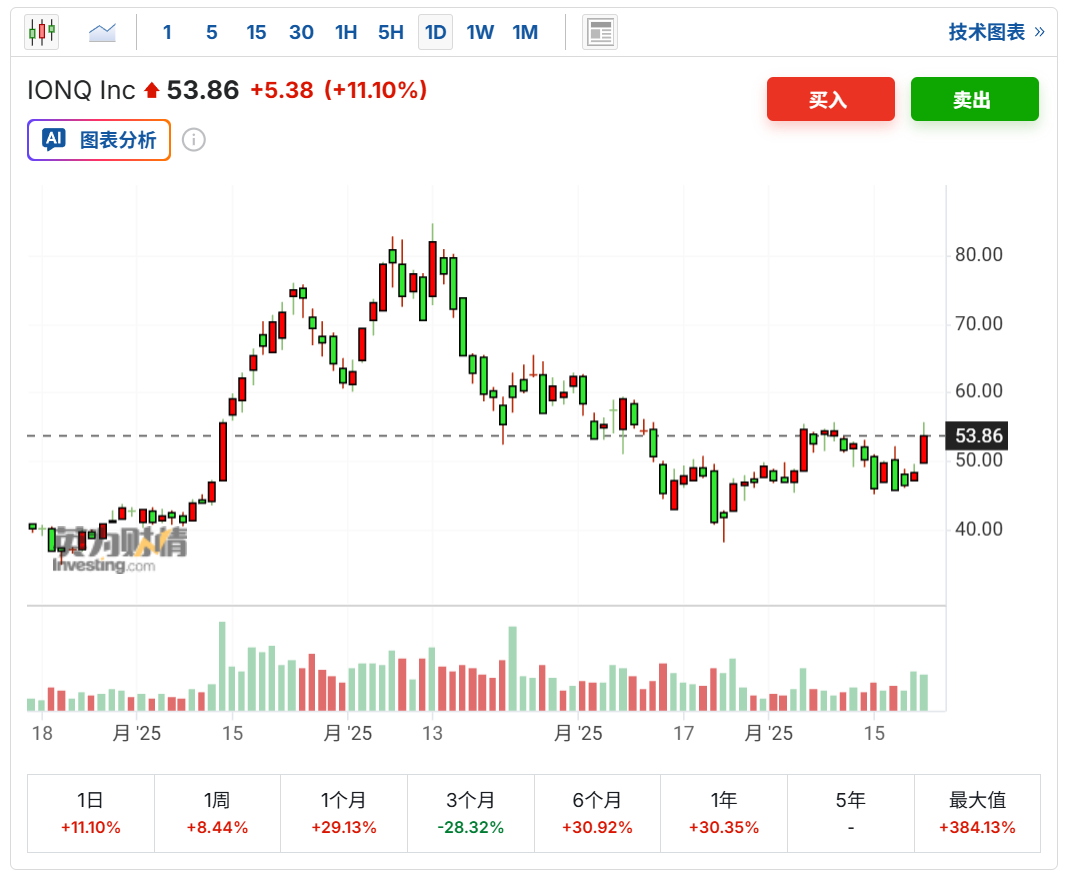Open the news overlay icon in toolbar
This screenshot has width=1070, height=876.
pyautogui.click(x=600, y=32)
